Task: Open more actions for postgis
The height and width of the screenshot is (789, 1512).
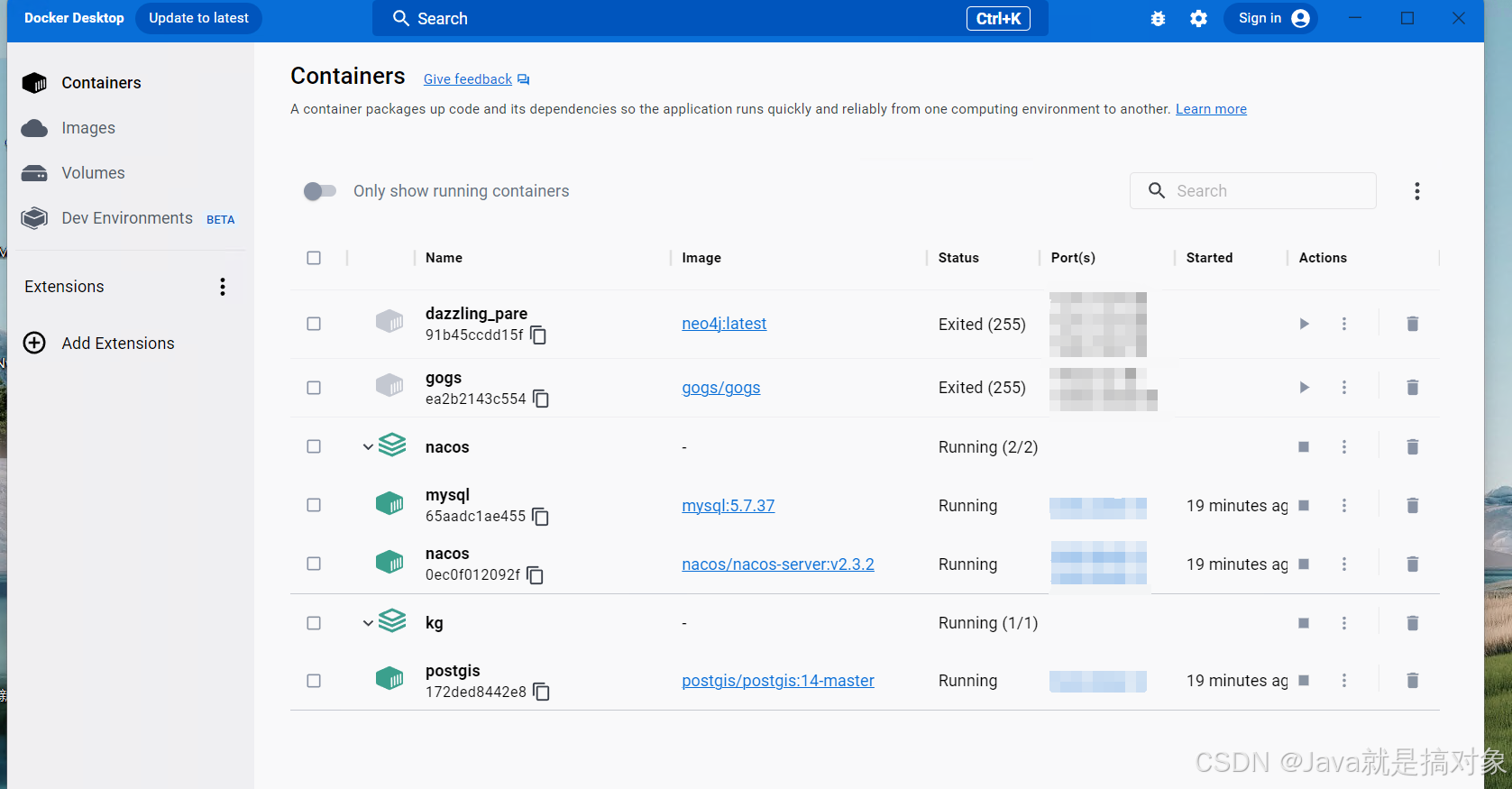Action: [1344, 681]
